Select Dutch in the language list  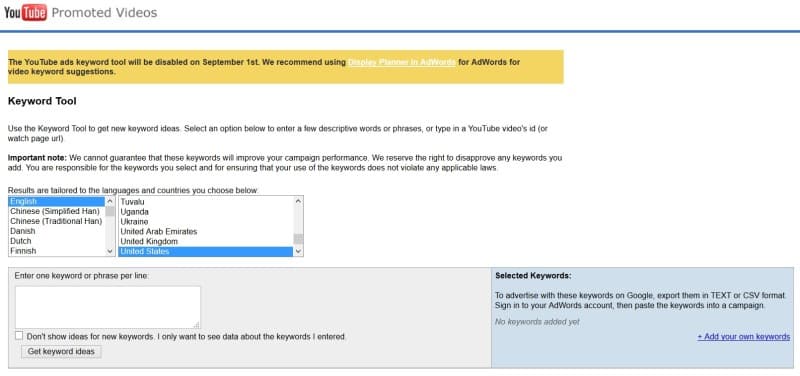tap(57, 241)
